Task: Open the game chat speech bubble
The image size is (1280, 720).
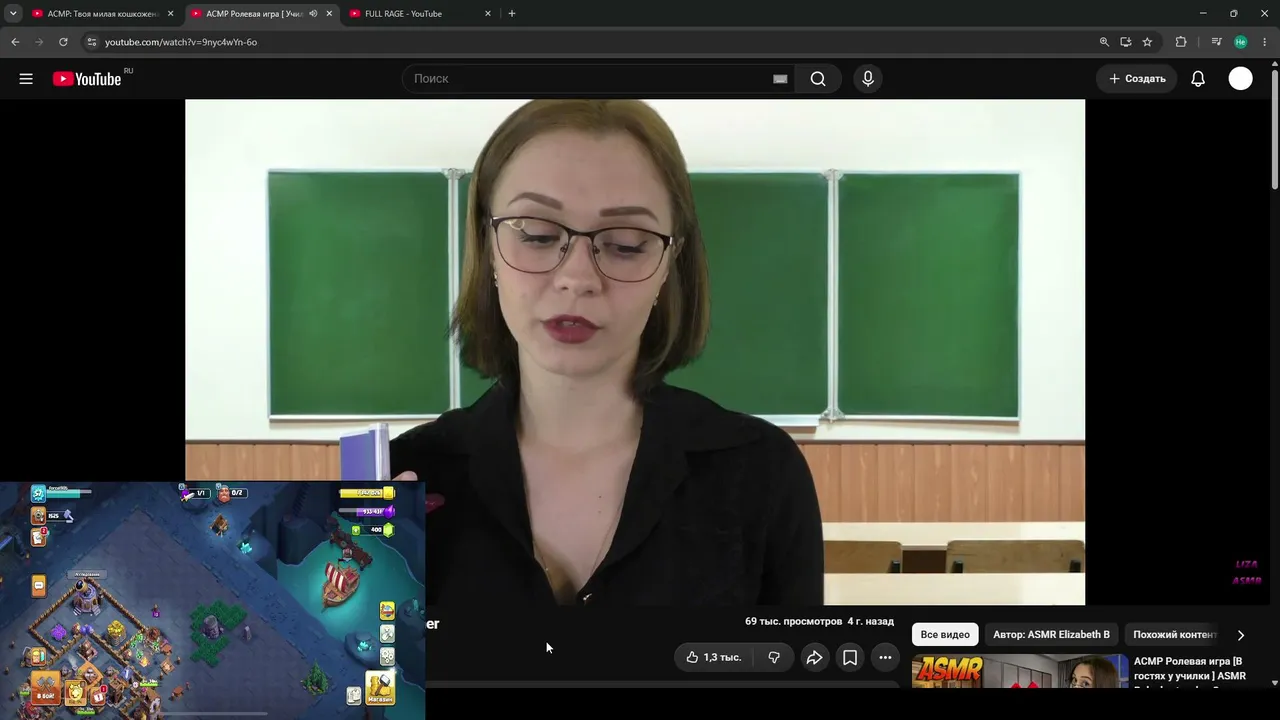Action: (x=38, y=585)
